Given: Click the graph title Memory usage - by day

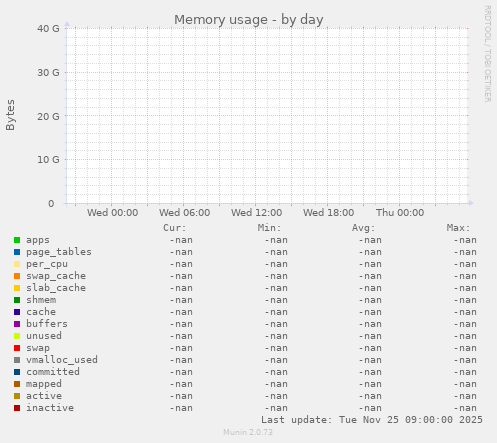Looking at the screenshot, I should tap(249, 20).
